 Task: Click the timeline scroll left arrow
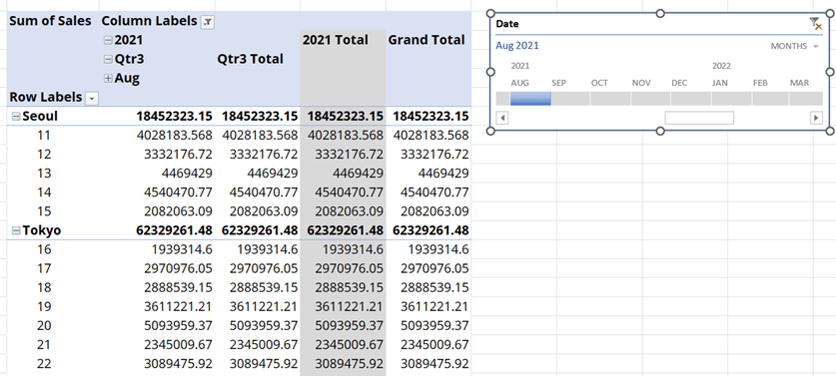click(501, 118)
